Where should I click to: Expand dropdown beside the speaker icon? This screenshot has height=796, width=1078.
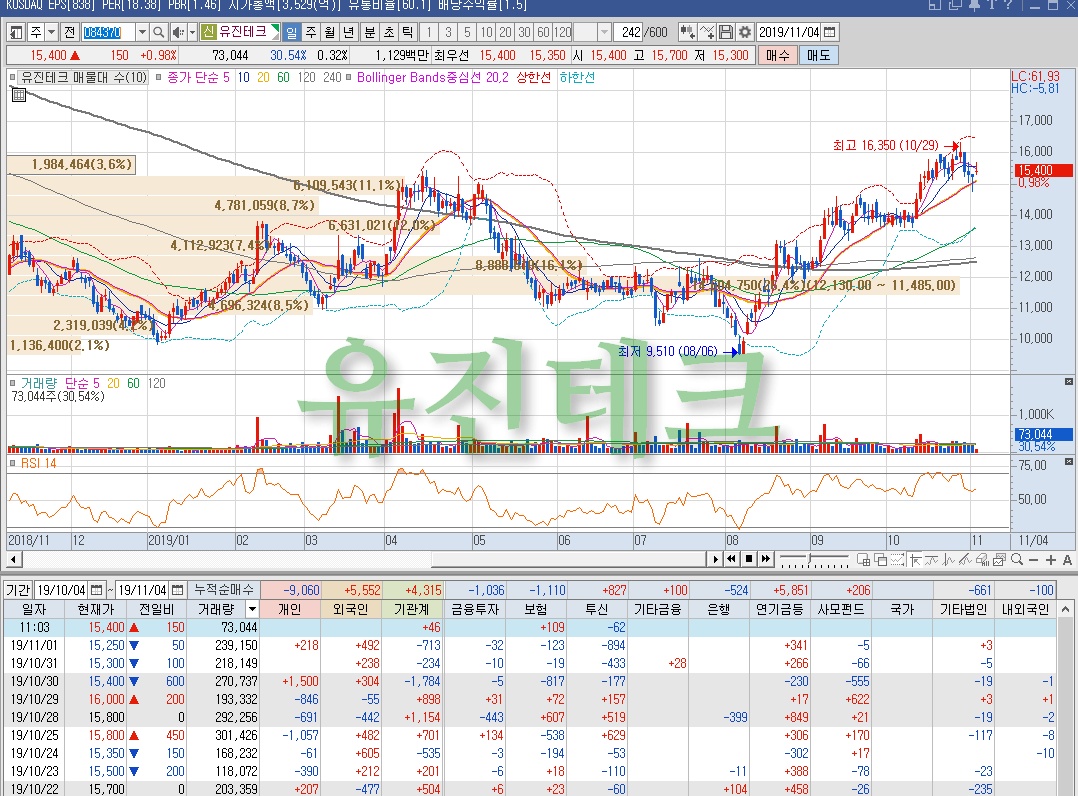pos(192,32)
